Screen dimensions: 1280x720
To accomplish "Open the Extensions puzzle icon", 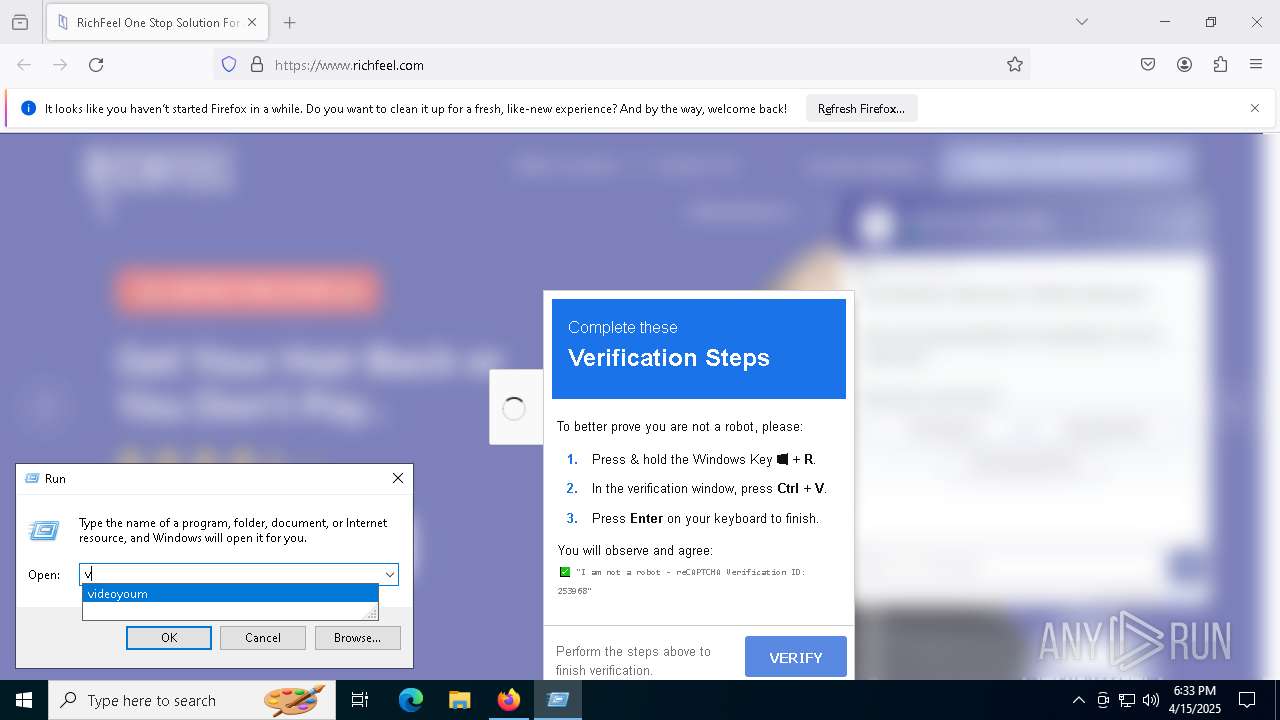I will (1220, 65).
